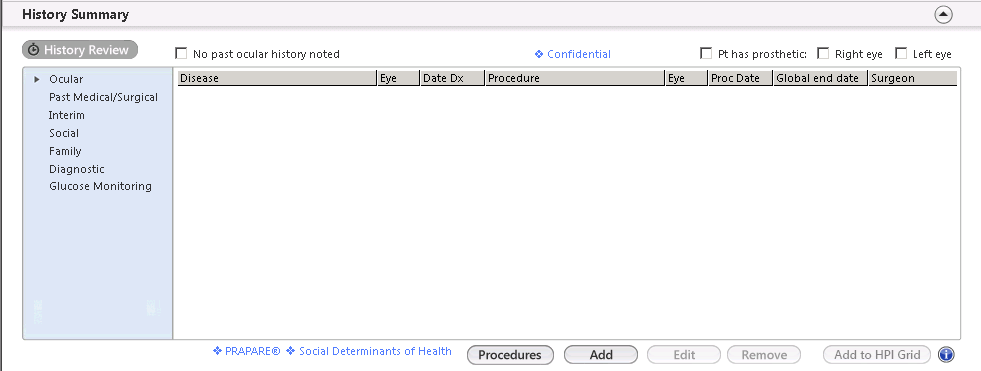The image size is (981, 371).
Task: Enable the Left eye prosthetic checkbox
Action: (x=901, y=54)
